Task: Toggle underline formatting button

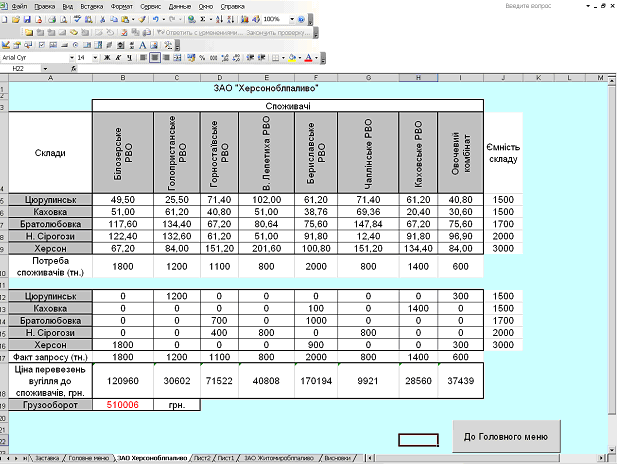Action: (x=129, y=58)
